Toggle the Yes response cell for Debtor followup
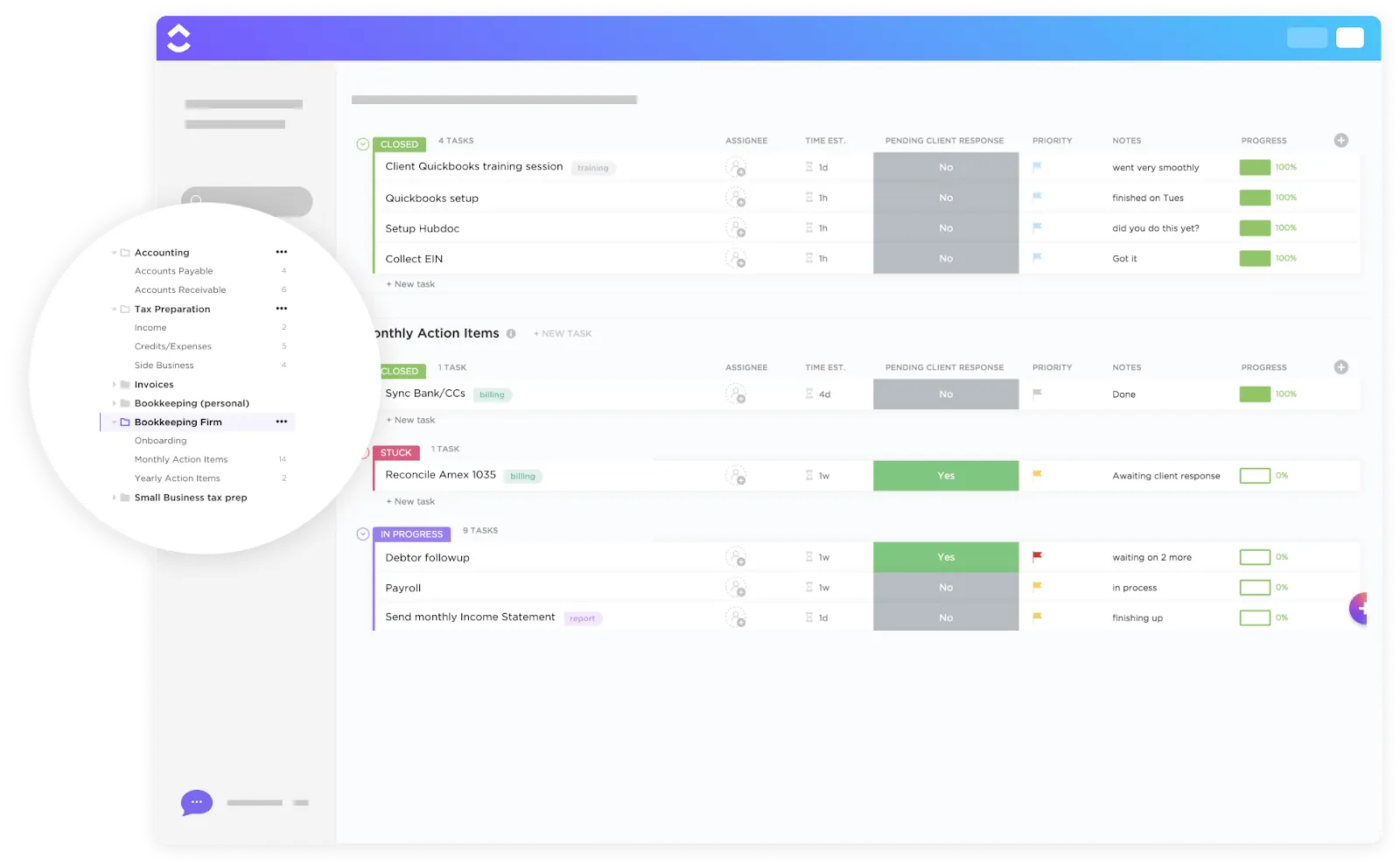 click(x=946, y=557)
